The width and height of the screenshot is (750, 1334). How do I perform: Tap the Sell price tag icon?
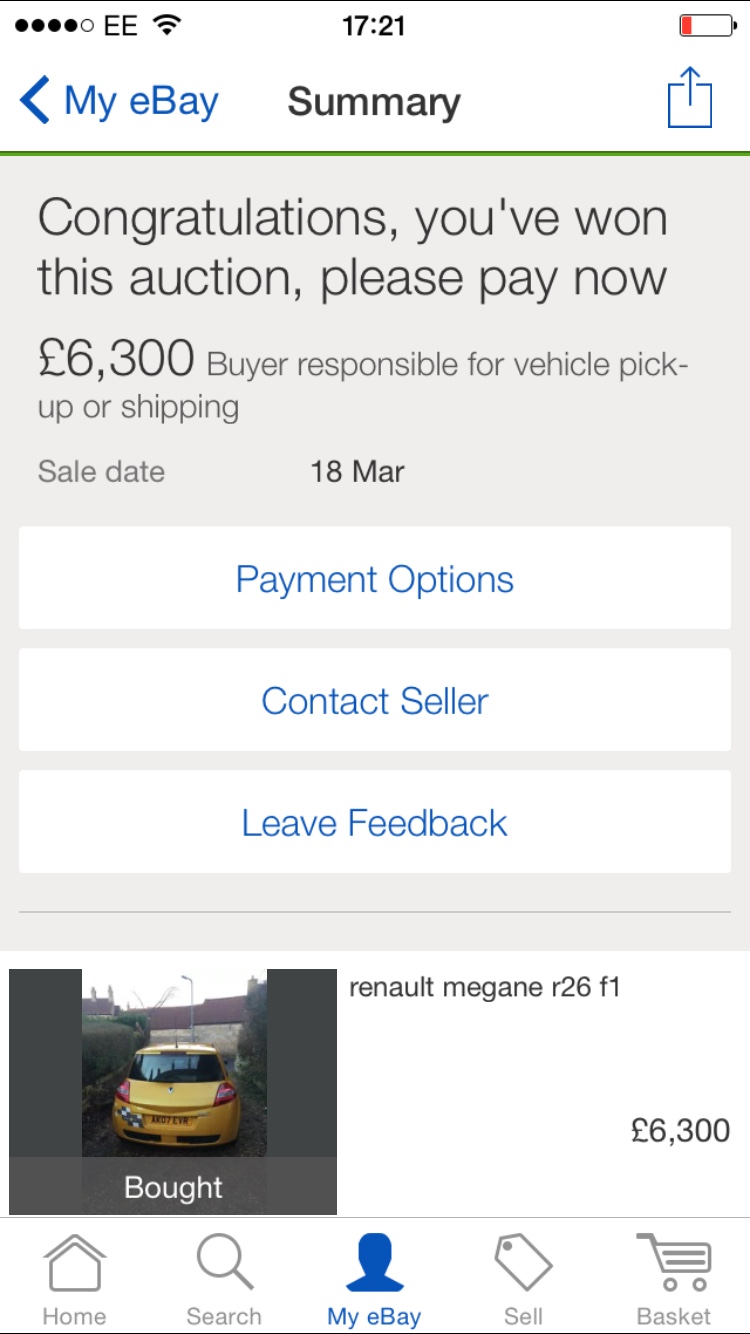pyautogui.click(x=523, y=1263)
